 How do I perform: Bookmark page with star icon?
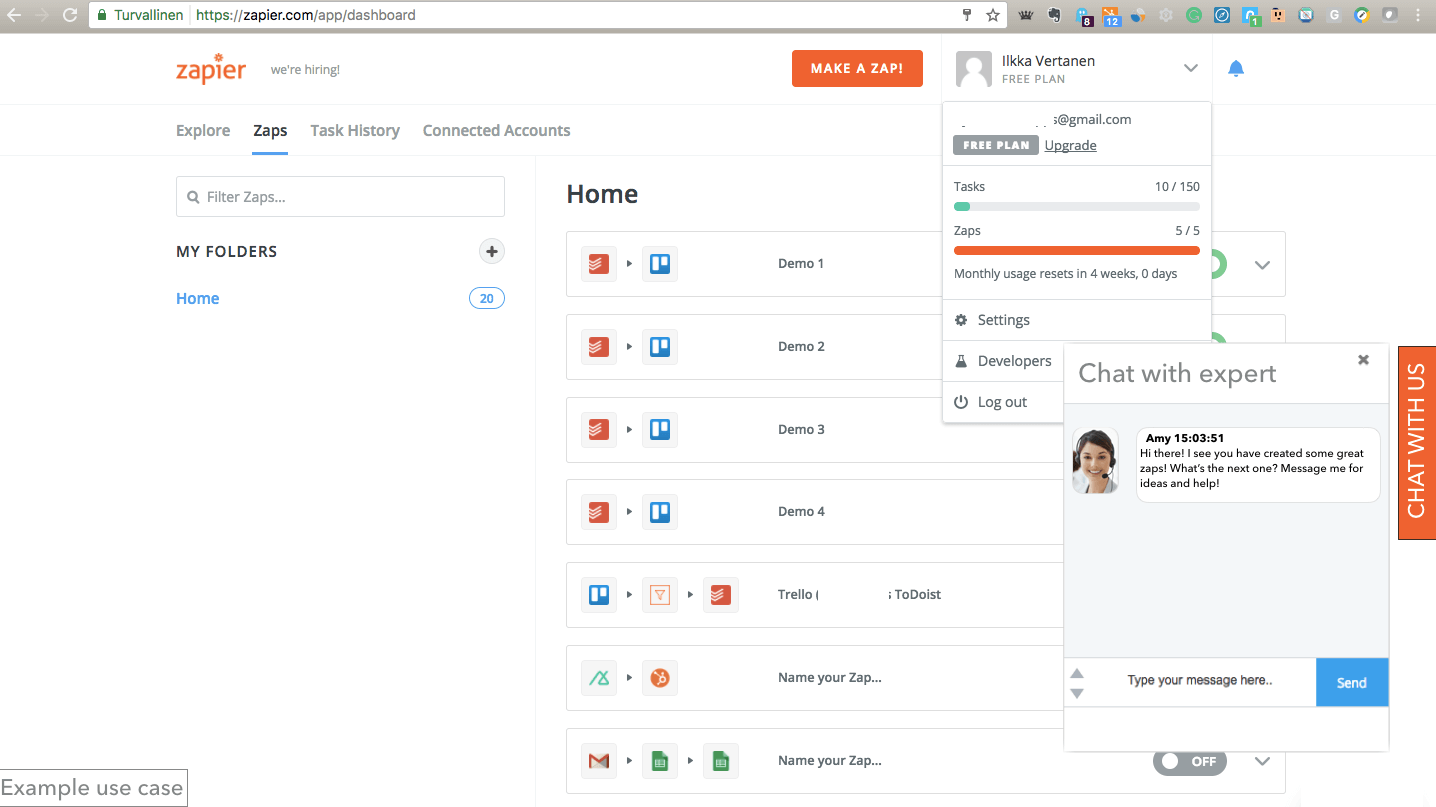tap(993, 15)
